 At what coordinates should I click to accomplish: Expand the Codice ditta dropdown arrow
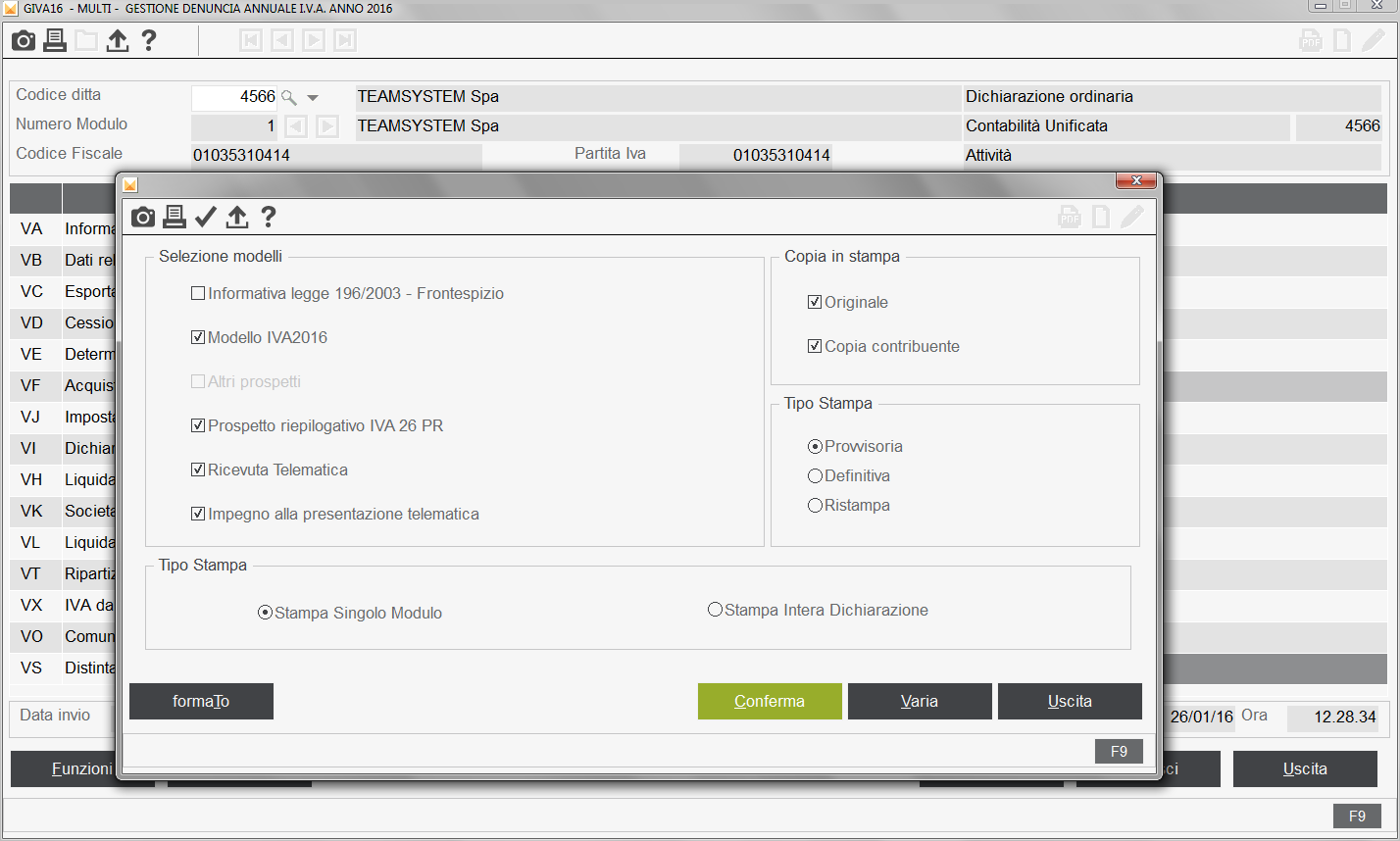(313, 98)
